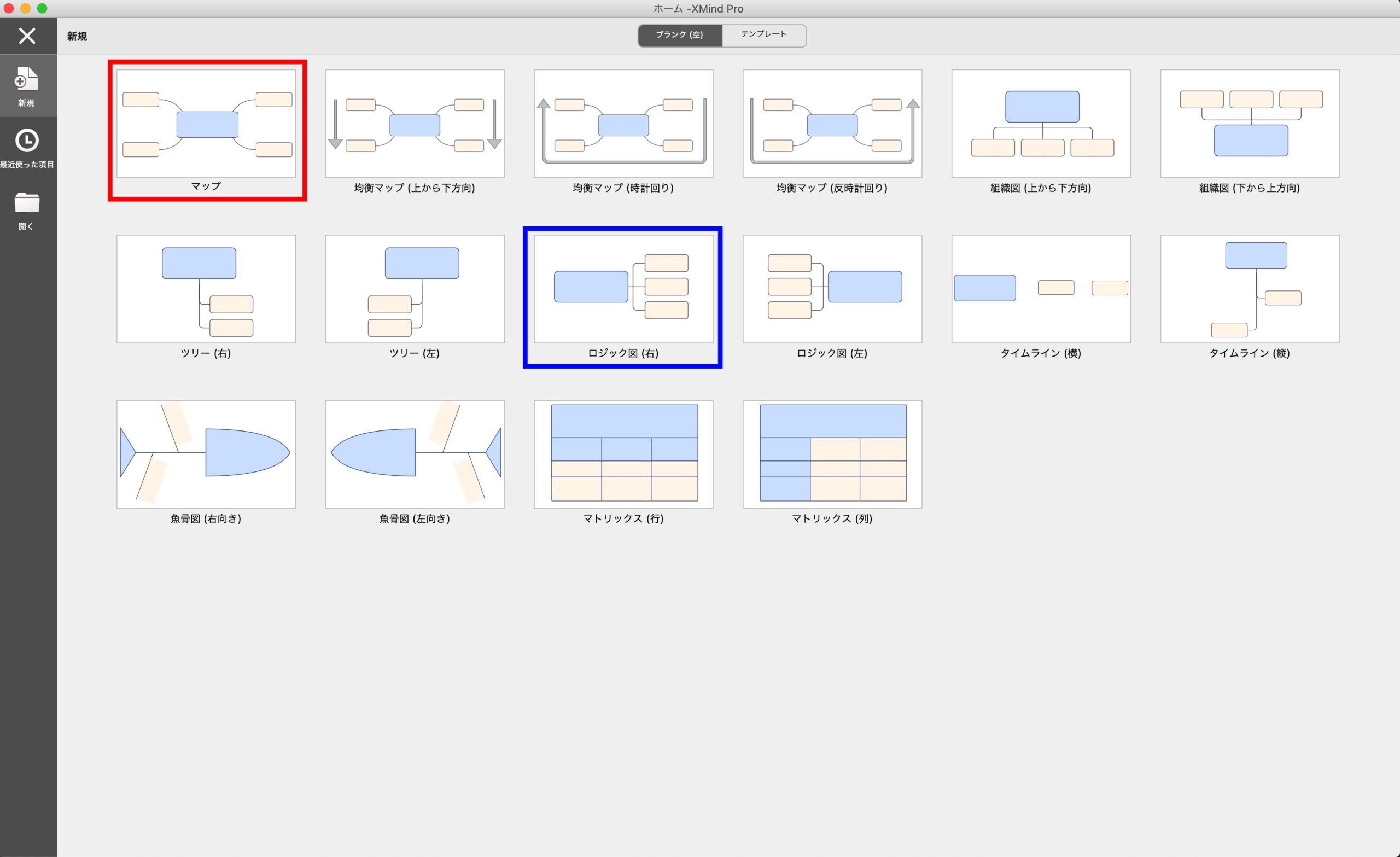Pick the ツリー (右) tree layout
Screen dimensions: 1400x857
(206, 289)
